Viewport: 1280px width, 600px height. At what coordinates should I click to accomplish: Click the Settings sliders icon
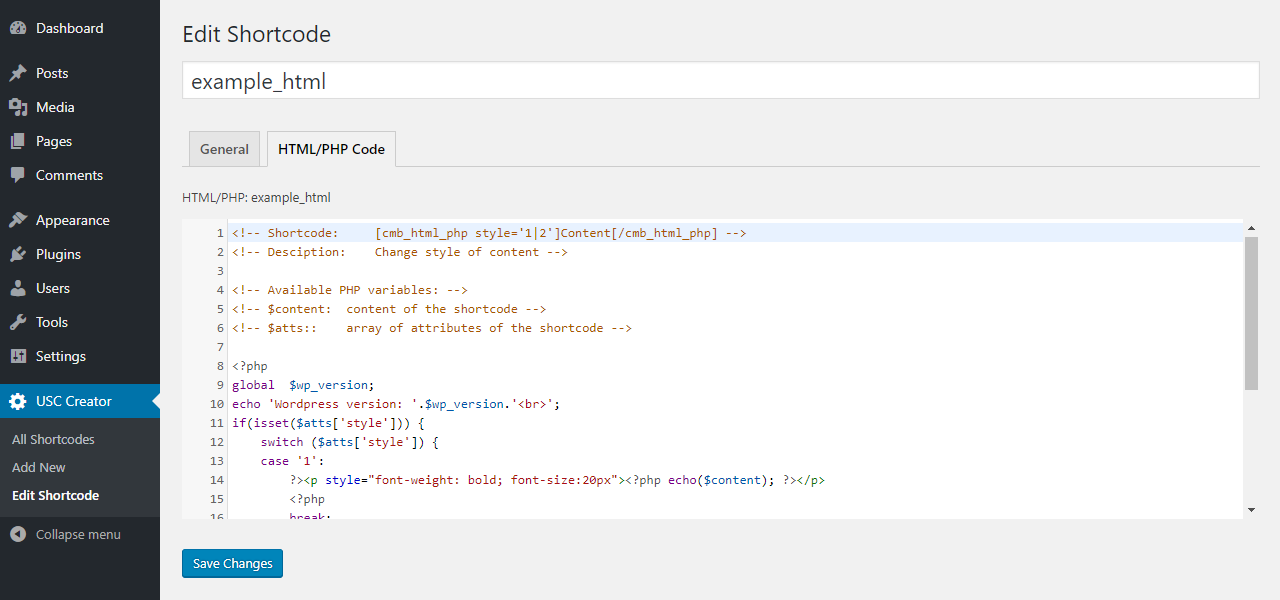click(18, 356)
